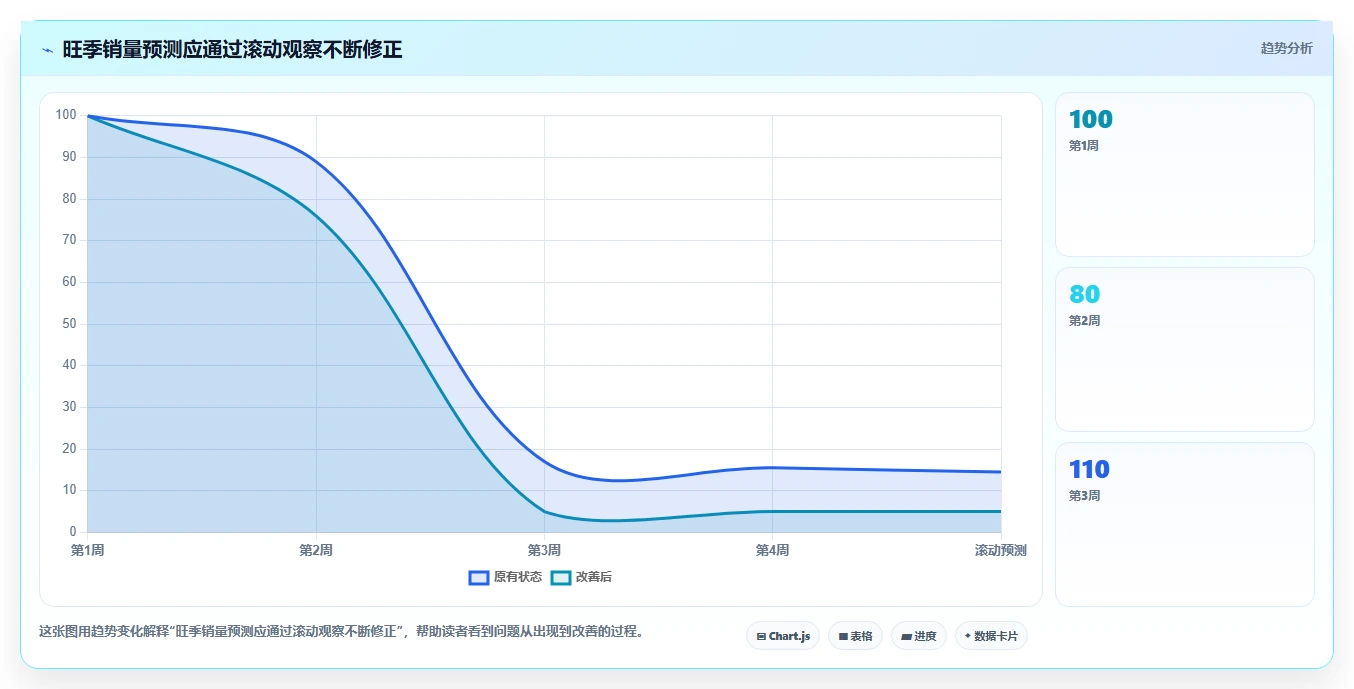Image resolution: width=1354 pixels, height=689 pixels.
Task: Click the 滚动预测 x-axis label
Action: coord(1000,550)
